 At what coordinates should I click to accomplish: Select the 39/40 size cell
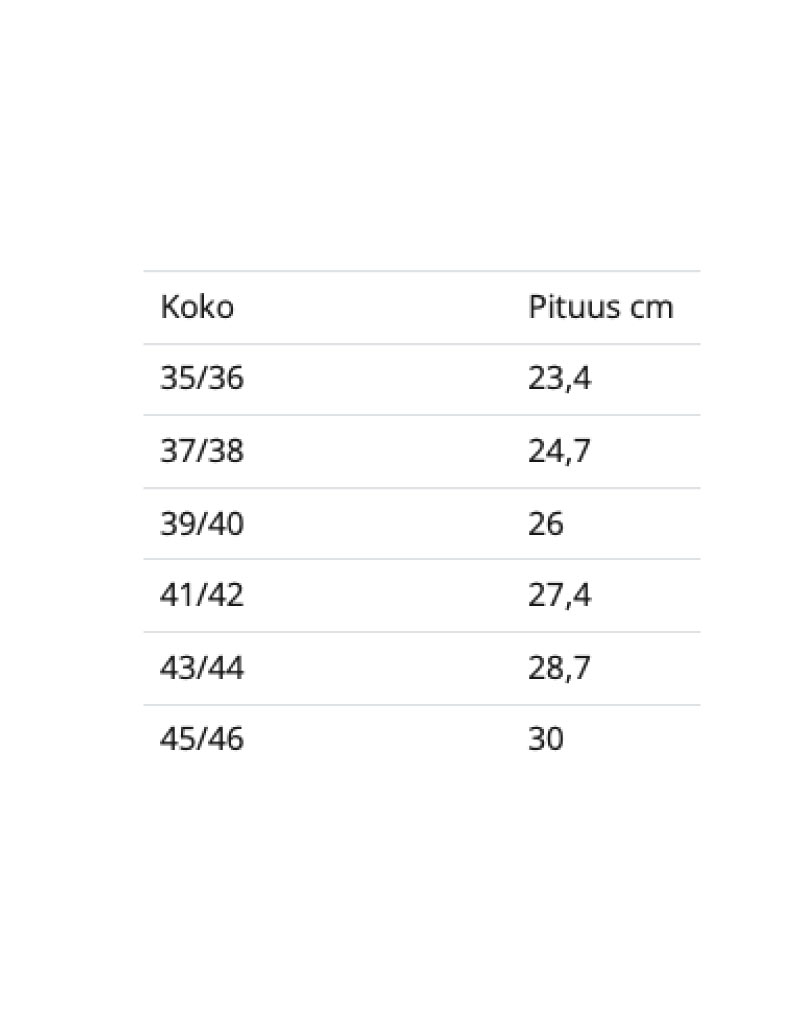[202, 523]
